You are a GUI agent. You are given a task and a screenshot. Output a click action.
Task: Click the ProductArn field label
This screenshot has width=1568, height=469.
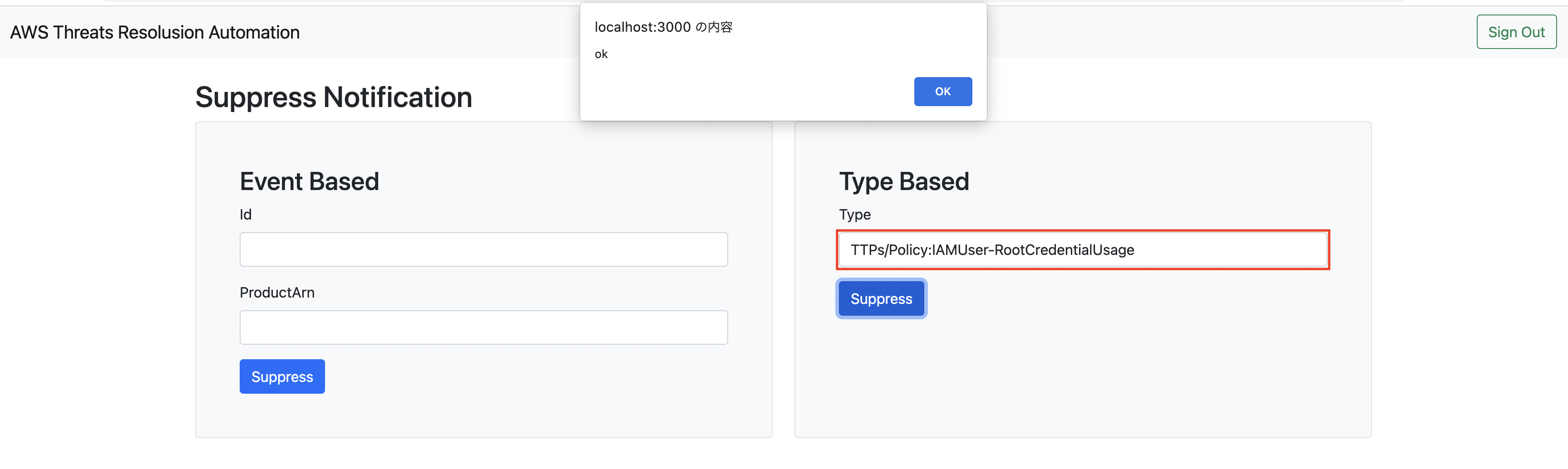(277, 293)
